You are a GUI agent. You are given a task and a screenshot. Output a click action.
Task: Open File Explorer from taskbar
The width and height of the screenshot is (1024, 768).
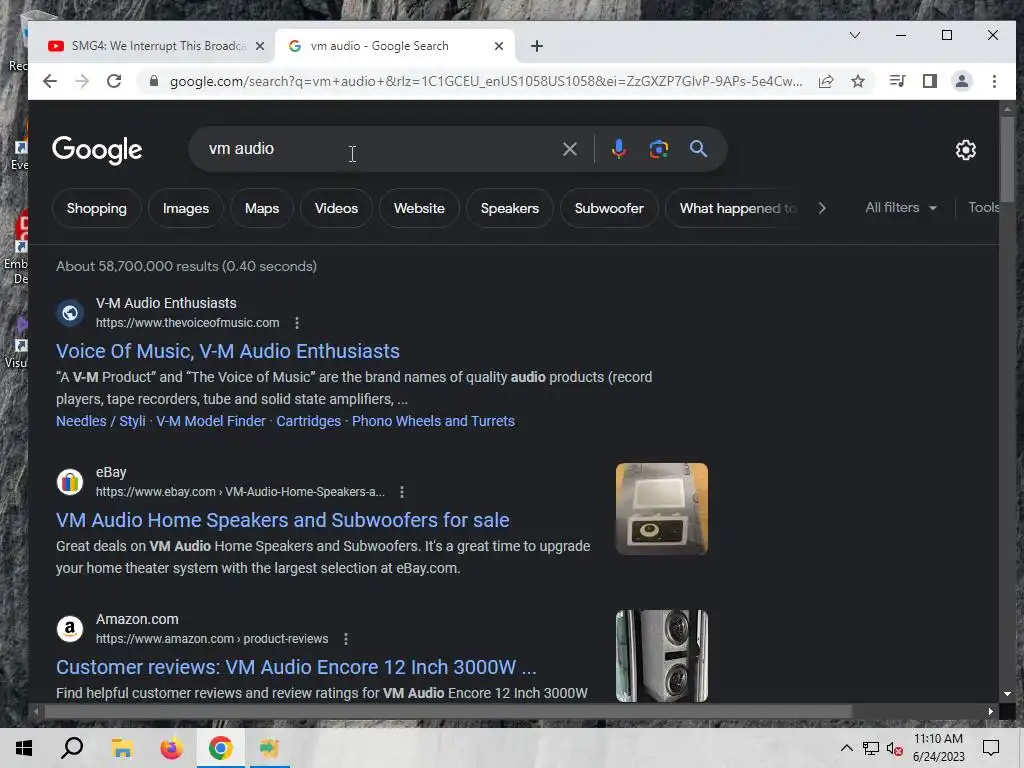pos(121,748)
